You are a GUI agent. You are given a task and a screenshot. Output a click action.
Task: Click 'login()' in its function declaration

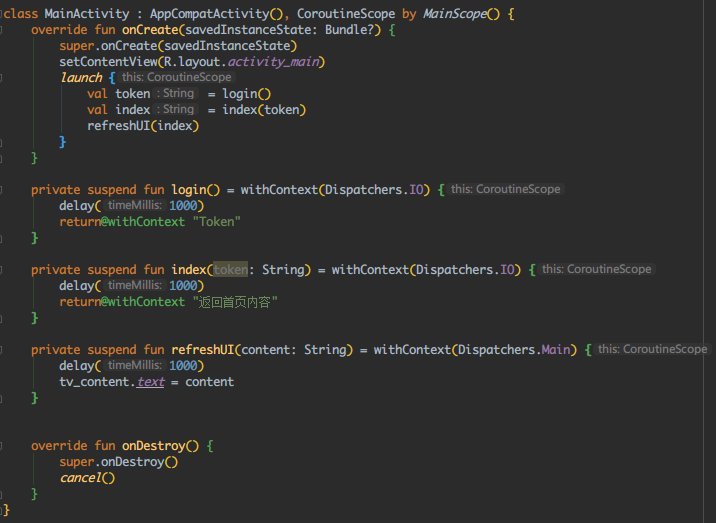(196, 190)
